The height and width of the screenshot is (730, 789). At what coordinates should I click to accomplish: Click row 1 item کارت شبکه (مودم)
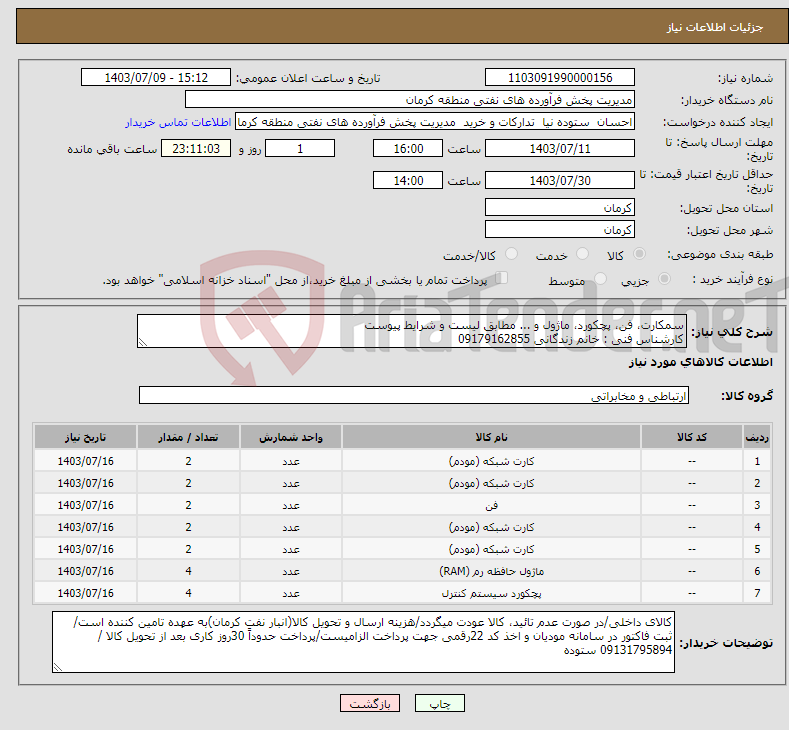[x=491, y=461]
